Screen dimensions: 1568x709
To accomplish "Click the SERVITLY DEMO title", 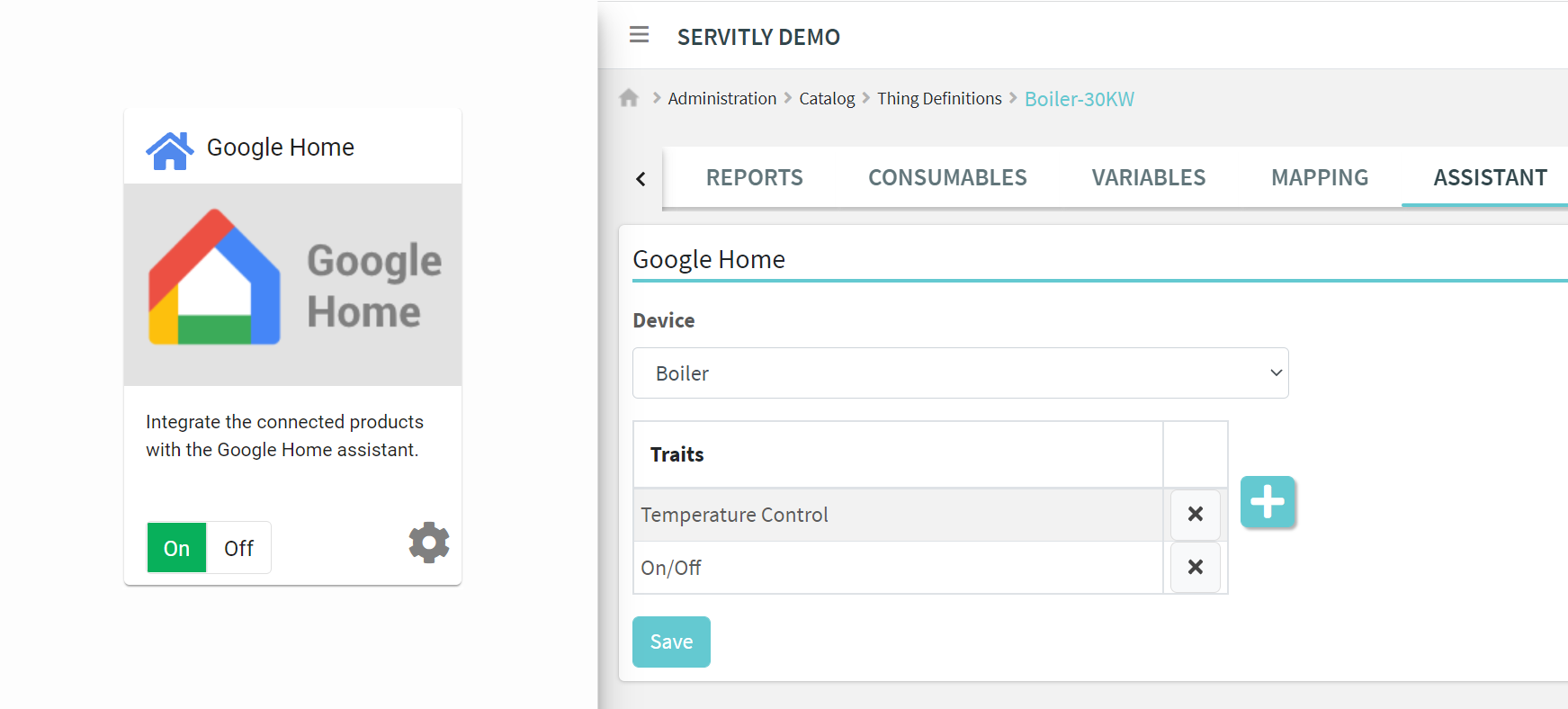I will pyautogui.click(x=758, y=37).
